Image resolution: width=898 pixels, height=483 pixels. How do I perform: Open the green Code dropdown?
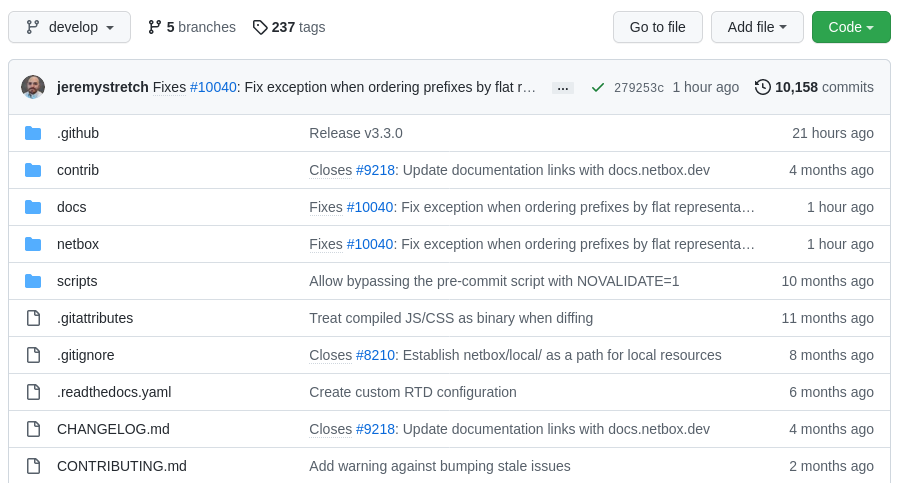pyautogui.click(x=851, y=27)
